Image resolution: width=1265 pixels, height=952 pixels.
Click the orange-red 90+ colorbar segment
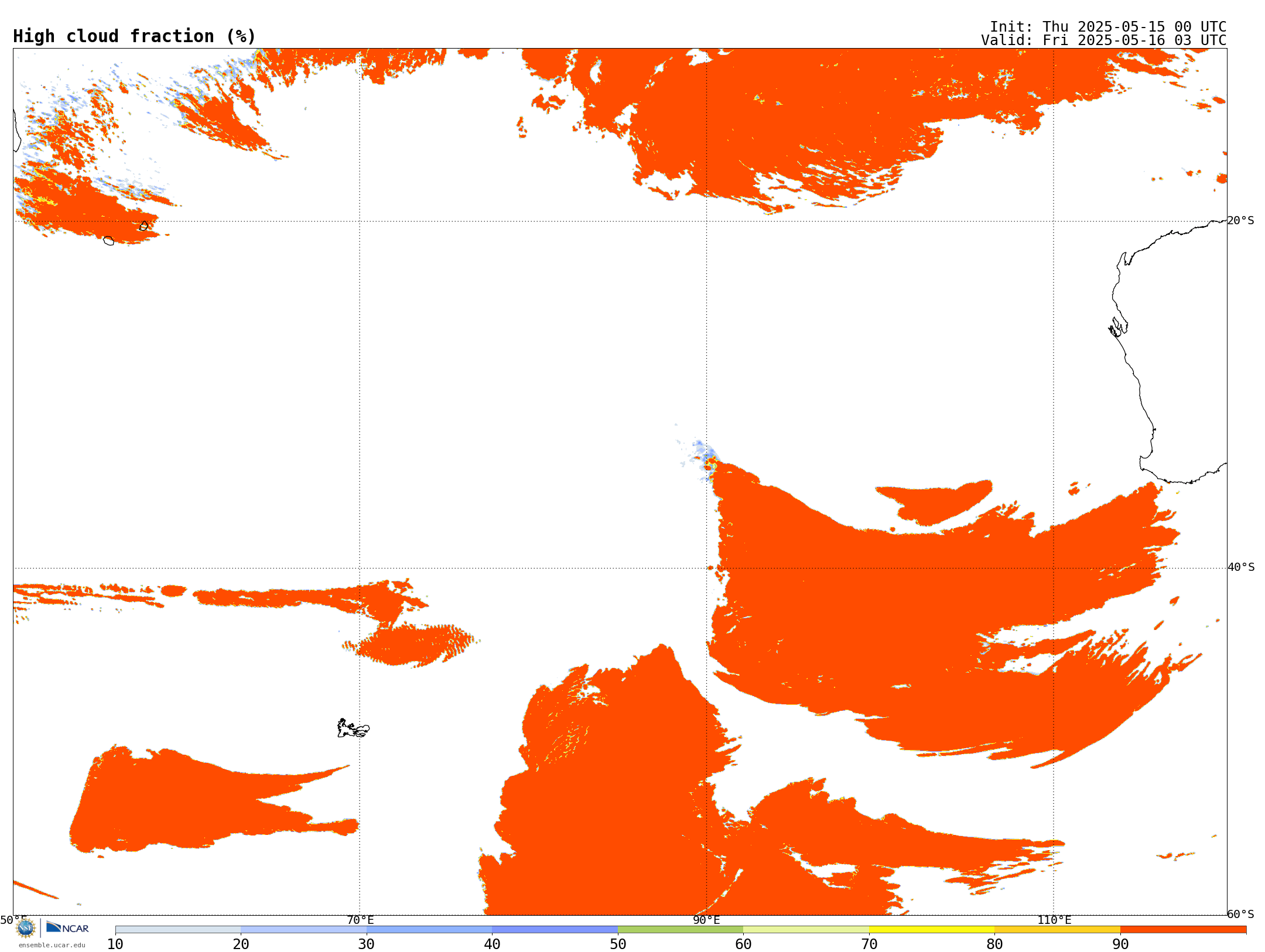[1183, 930]
